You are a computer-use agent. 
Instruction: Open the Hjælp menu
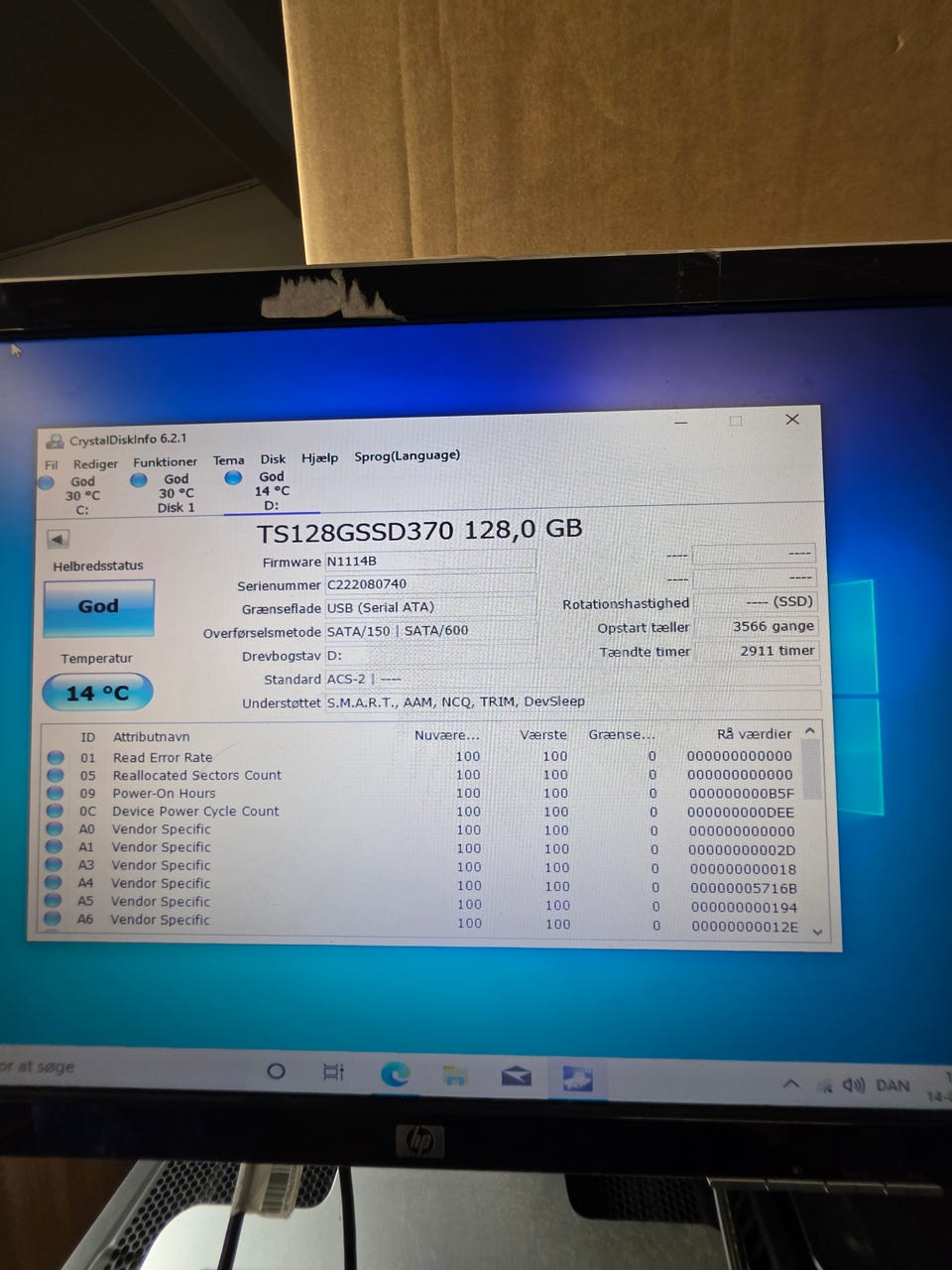click(319, 457)
